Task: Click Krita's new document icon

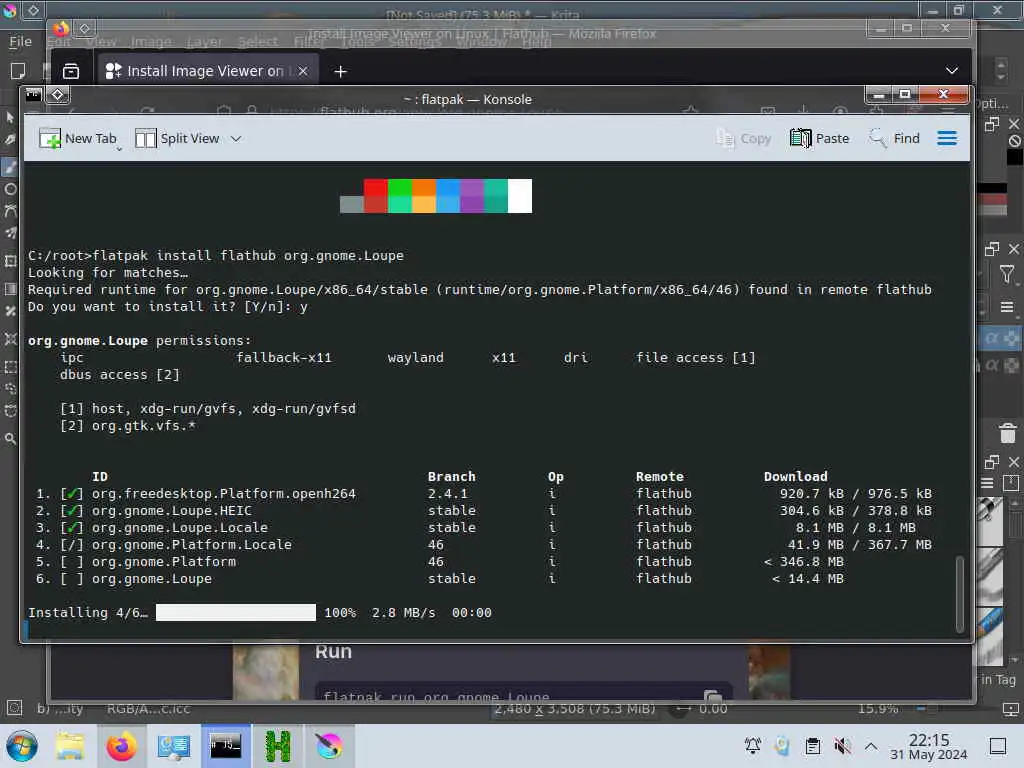Action: pyautogui.click(x=18, y=71)
